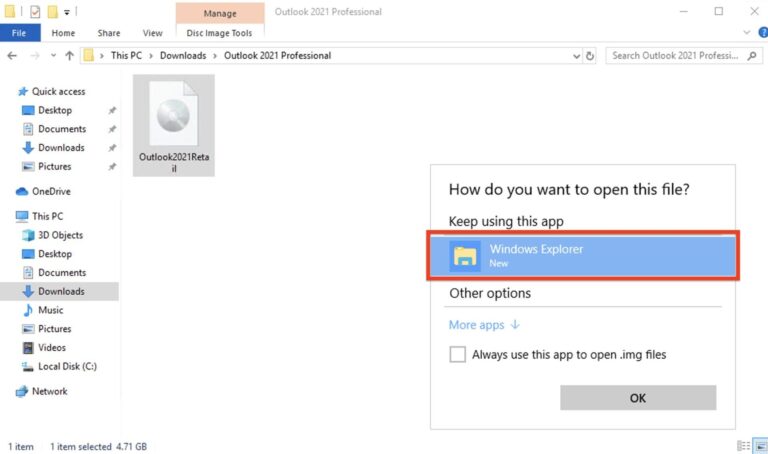768x454 pixels.
Task: Select the Disc Image Tools tab
Action: point(219,33)
